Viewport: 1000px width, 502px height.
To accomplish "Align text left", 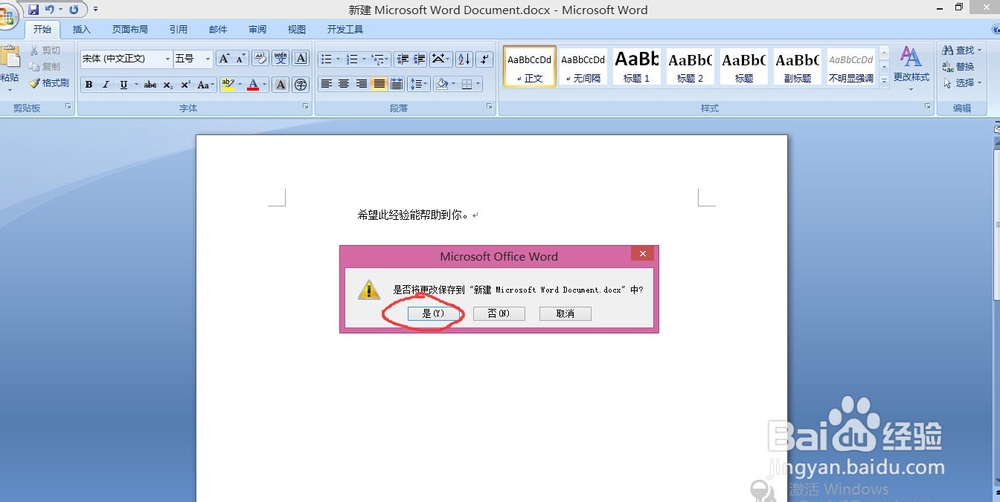I will click(326, 84).
